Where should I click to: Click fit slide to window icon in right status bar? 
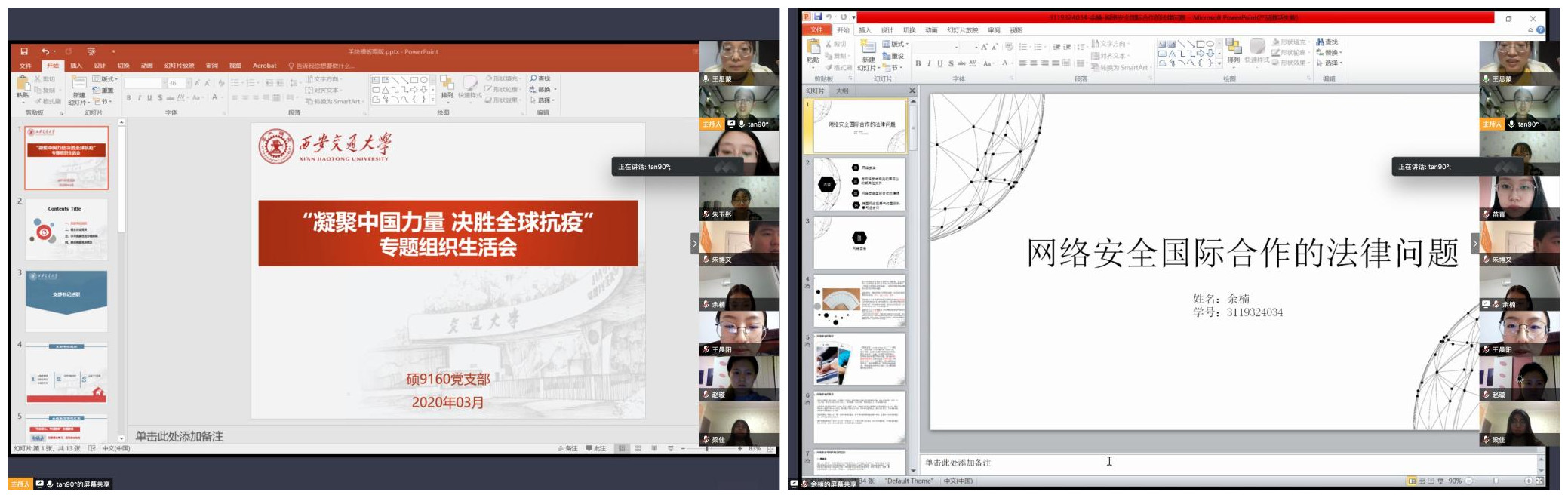1539,481
